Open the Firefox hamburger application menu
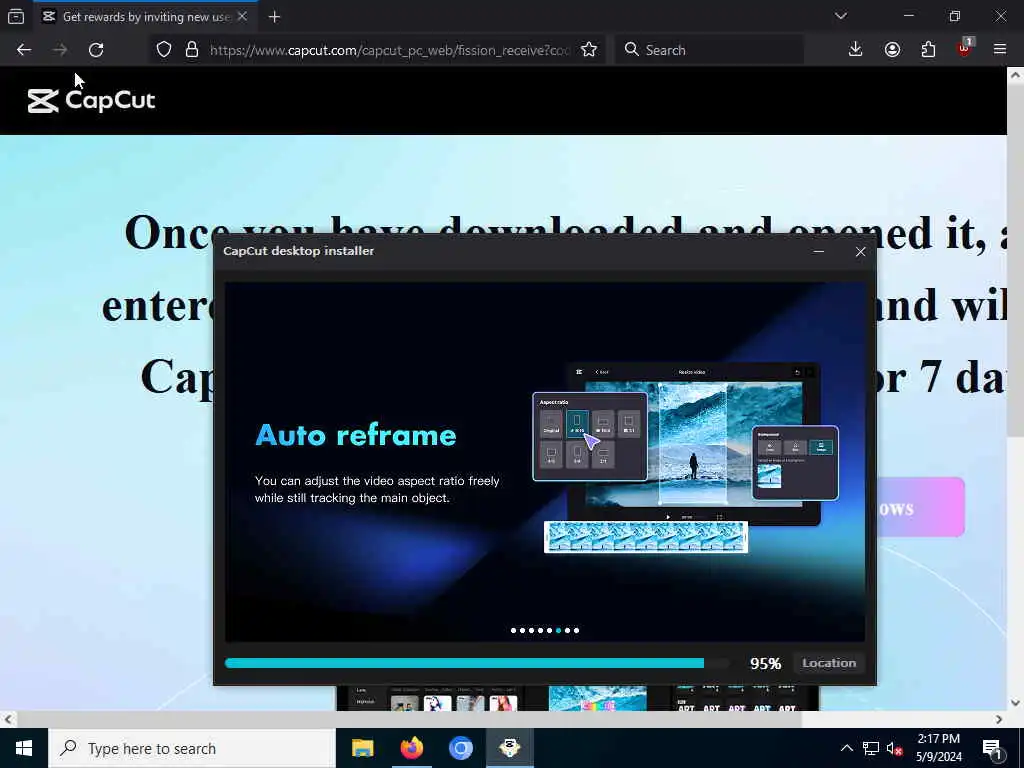 1000,50
